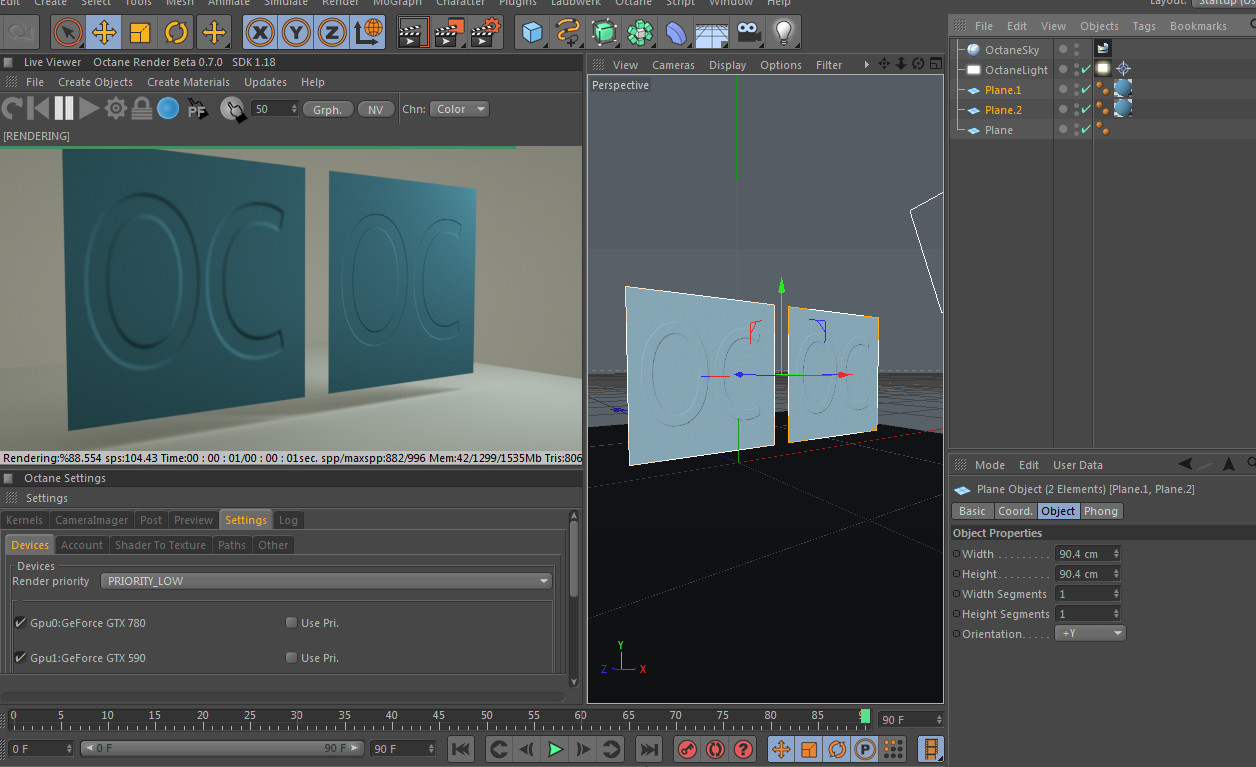Select the Live Selection arrow tool
This screenshot has width=1256, height=767.
click(x=68, y=33)
